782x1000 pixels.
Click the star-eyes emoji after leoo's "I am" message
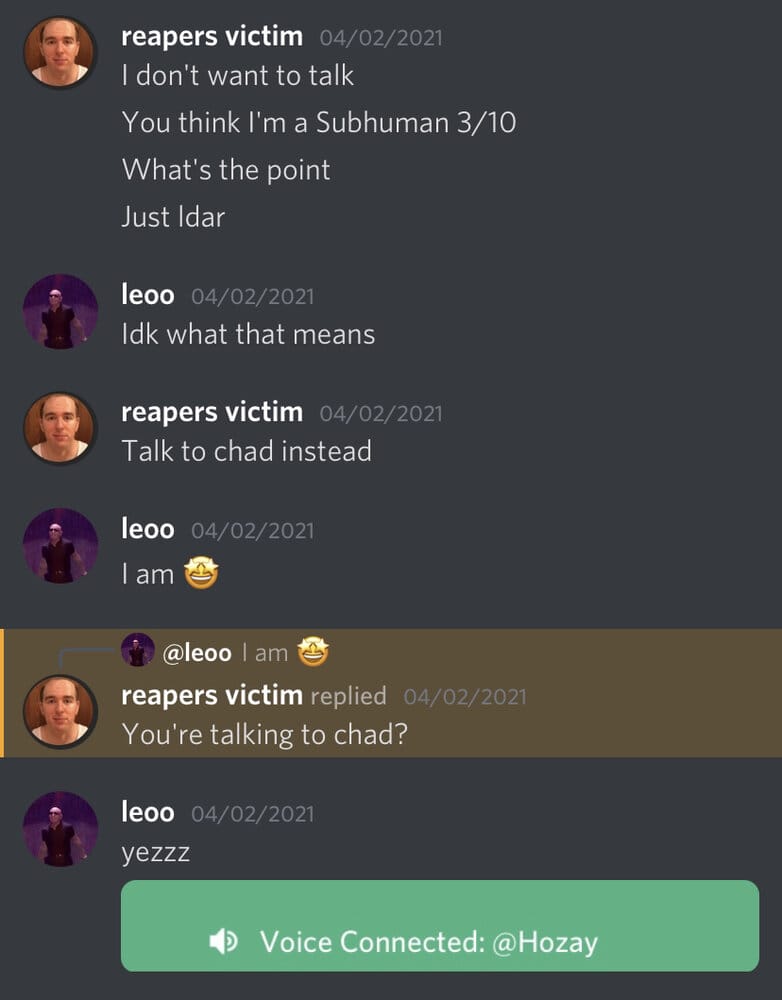point(202,573)
